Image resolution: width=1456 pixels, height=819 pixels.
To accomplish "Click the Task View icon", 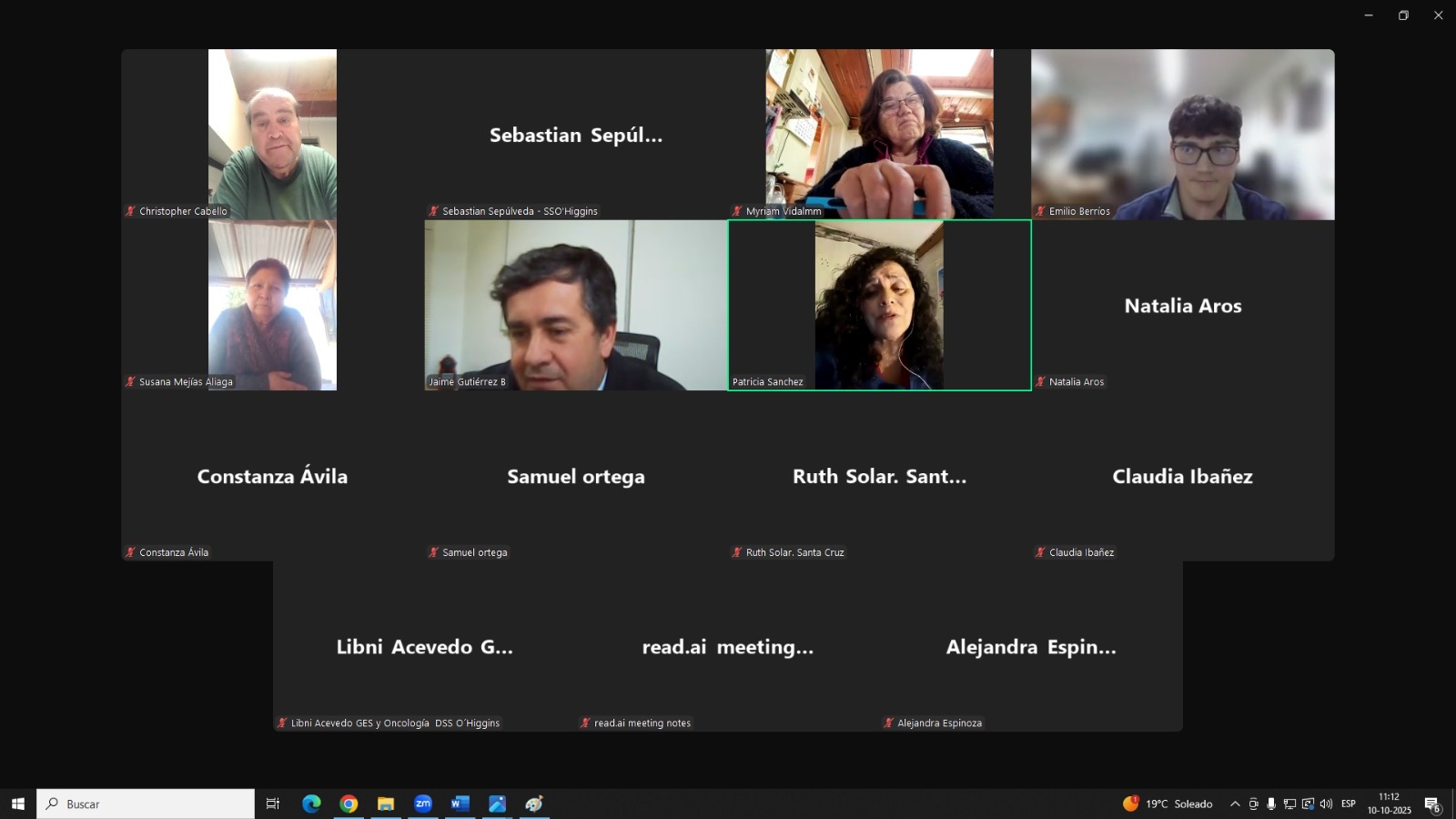I will point(272,804).
